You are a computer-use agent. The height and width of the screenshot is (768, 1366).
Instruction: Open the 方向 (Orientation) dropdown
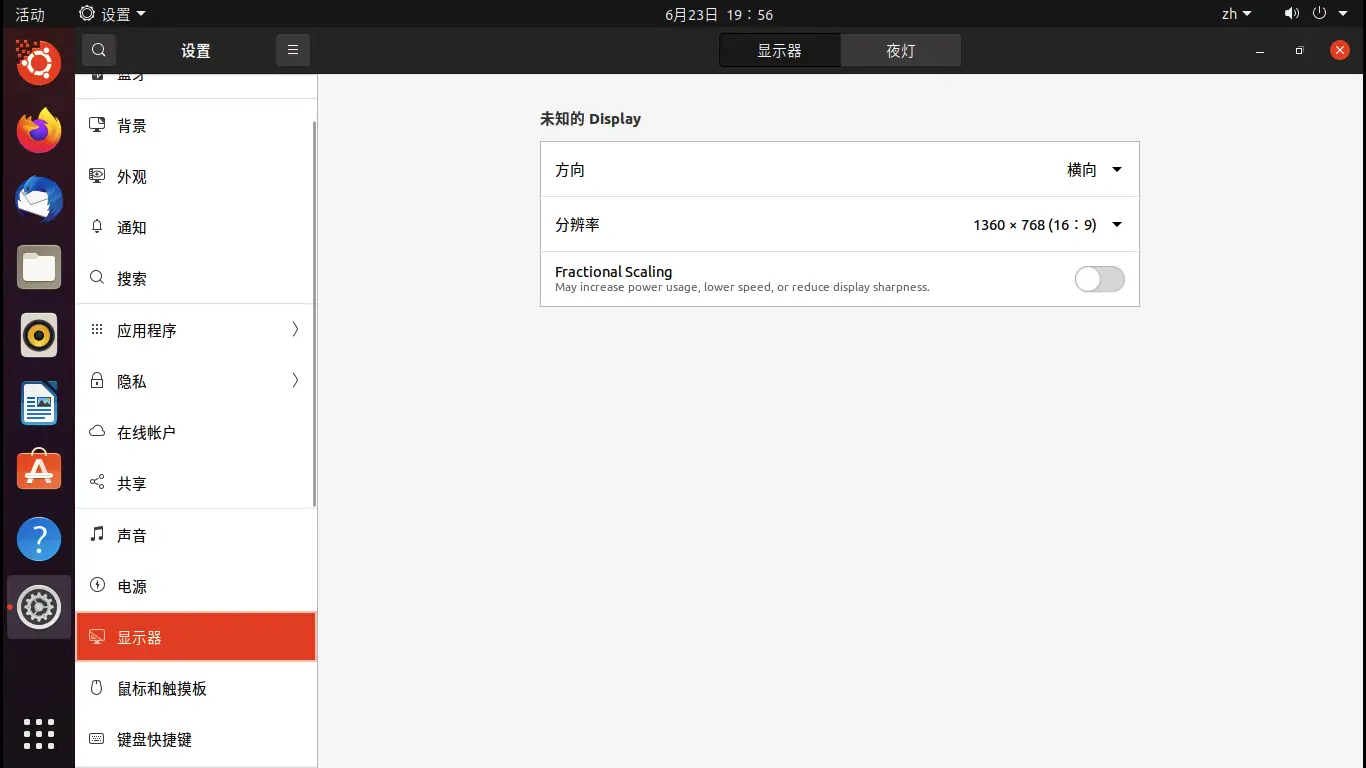click(1095, 169)
